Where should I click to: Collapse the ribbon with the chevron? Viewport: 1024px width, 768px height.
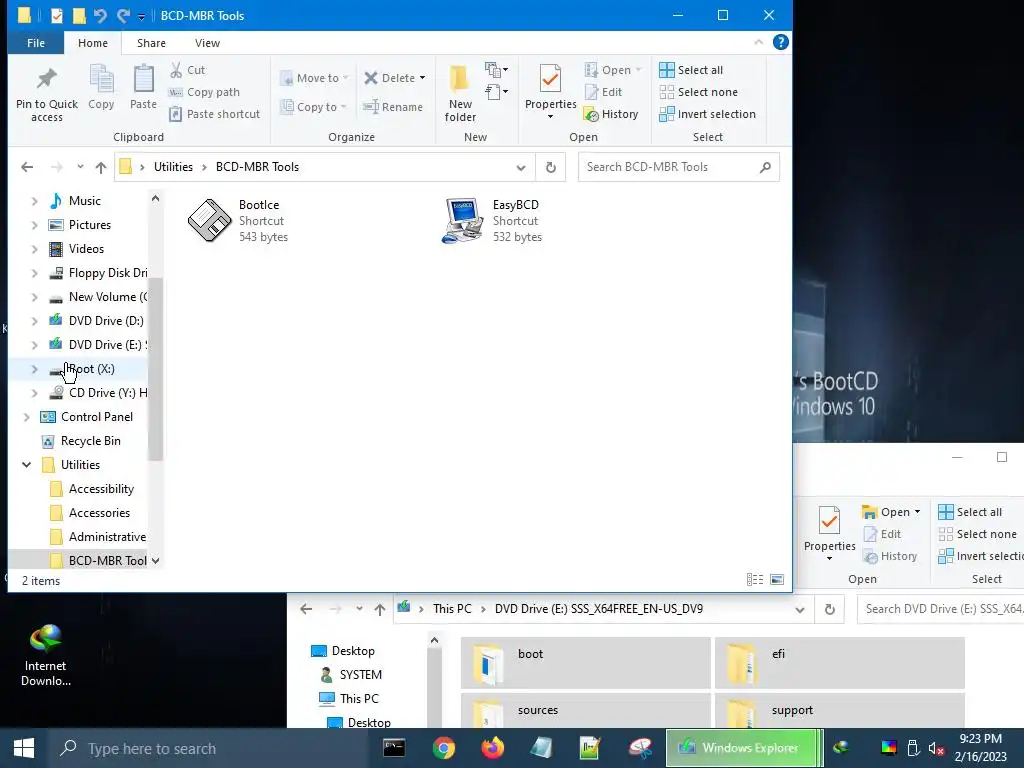[x=758, y=42]
